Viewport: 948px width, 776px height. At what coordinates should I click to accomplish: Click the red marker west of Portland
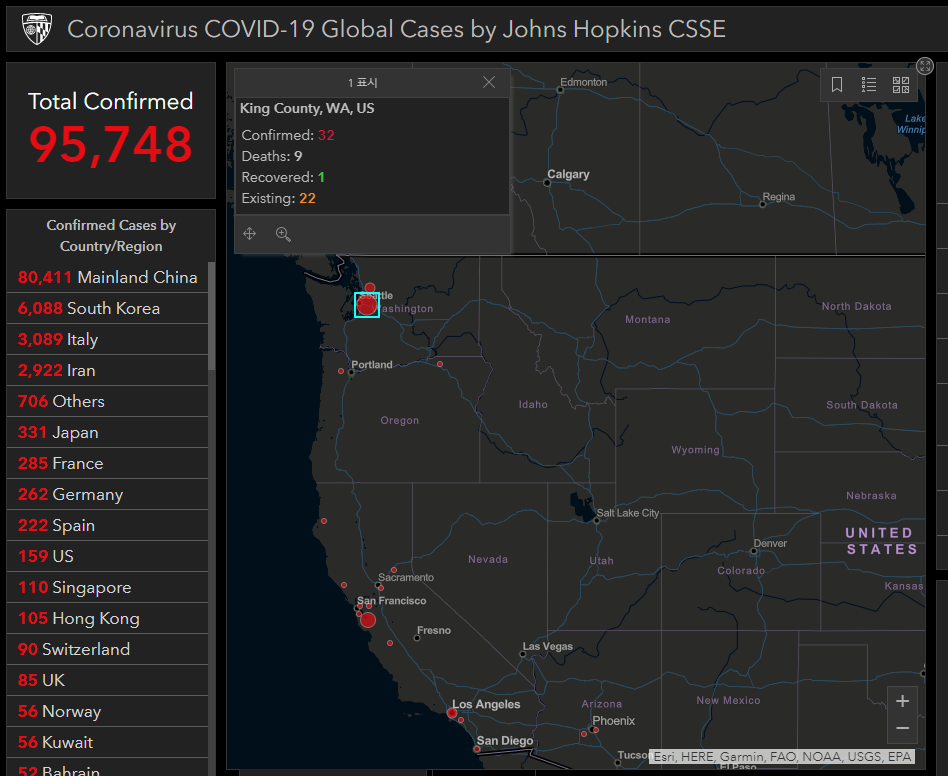341,371
